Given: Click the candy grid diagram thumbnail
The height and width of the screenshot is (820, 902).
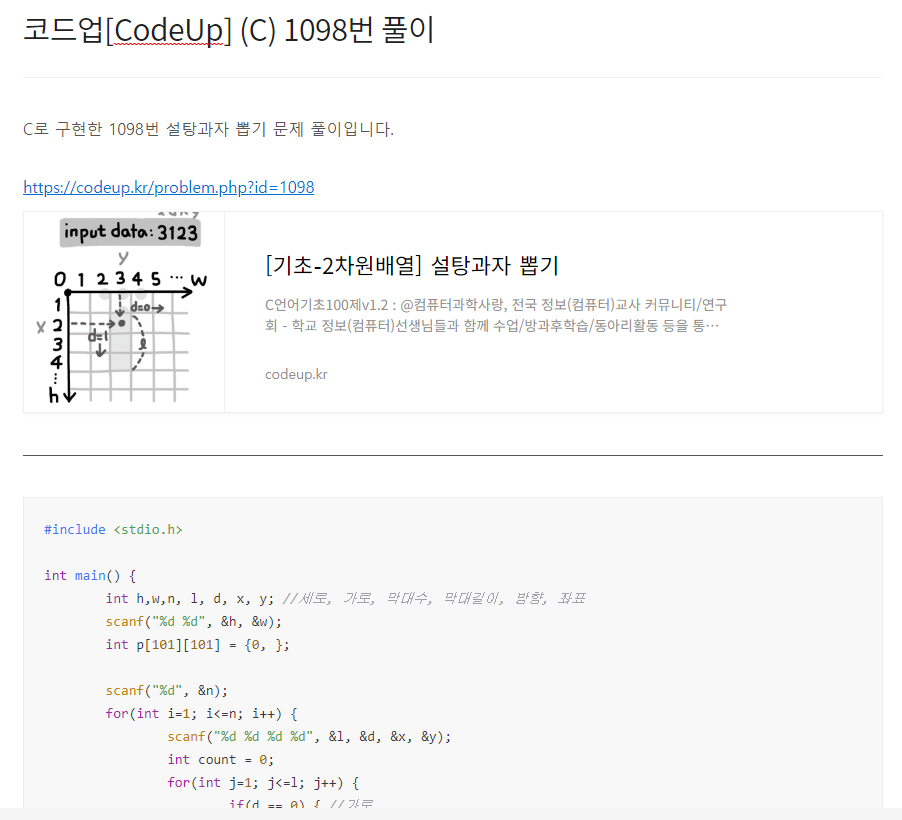Looking at the screenshot, I should coord(124,311).
